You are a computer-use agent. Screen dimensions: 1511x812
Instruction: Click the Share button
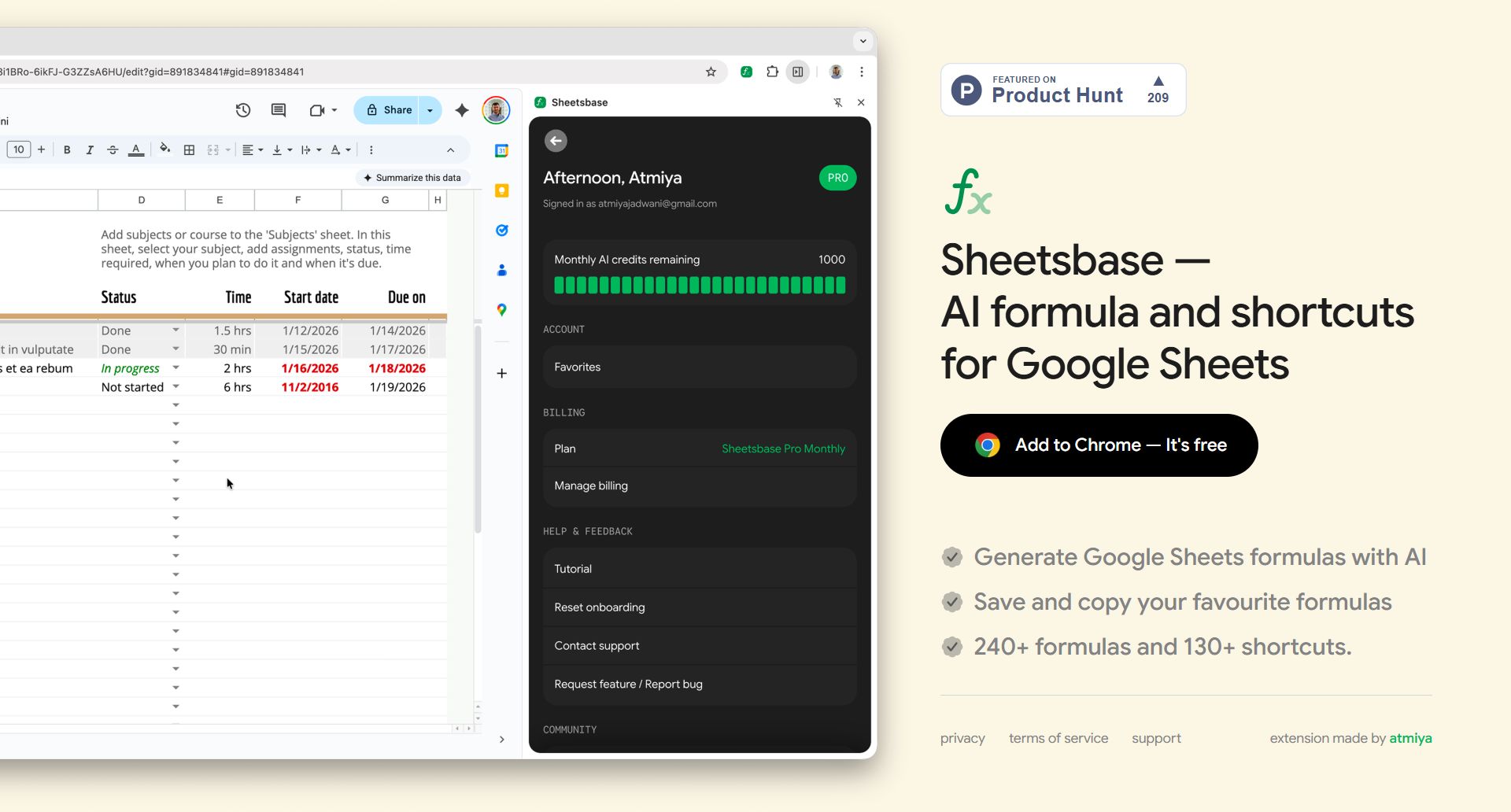387,110
